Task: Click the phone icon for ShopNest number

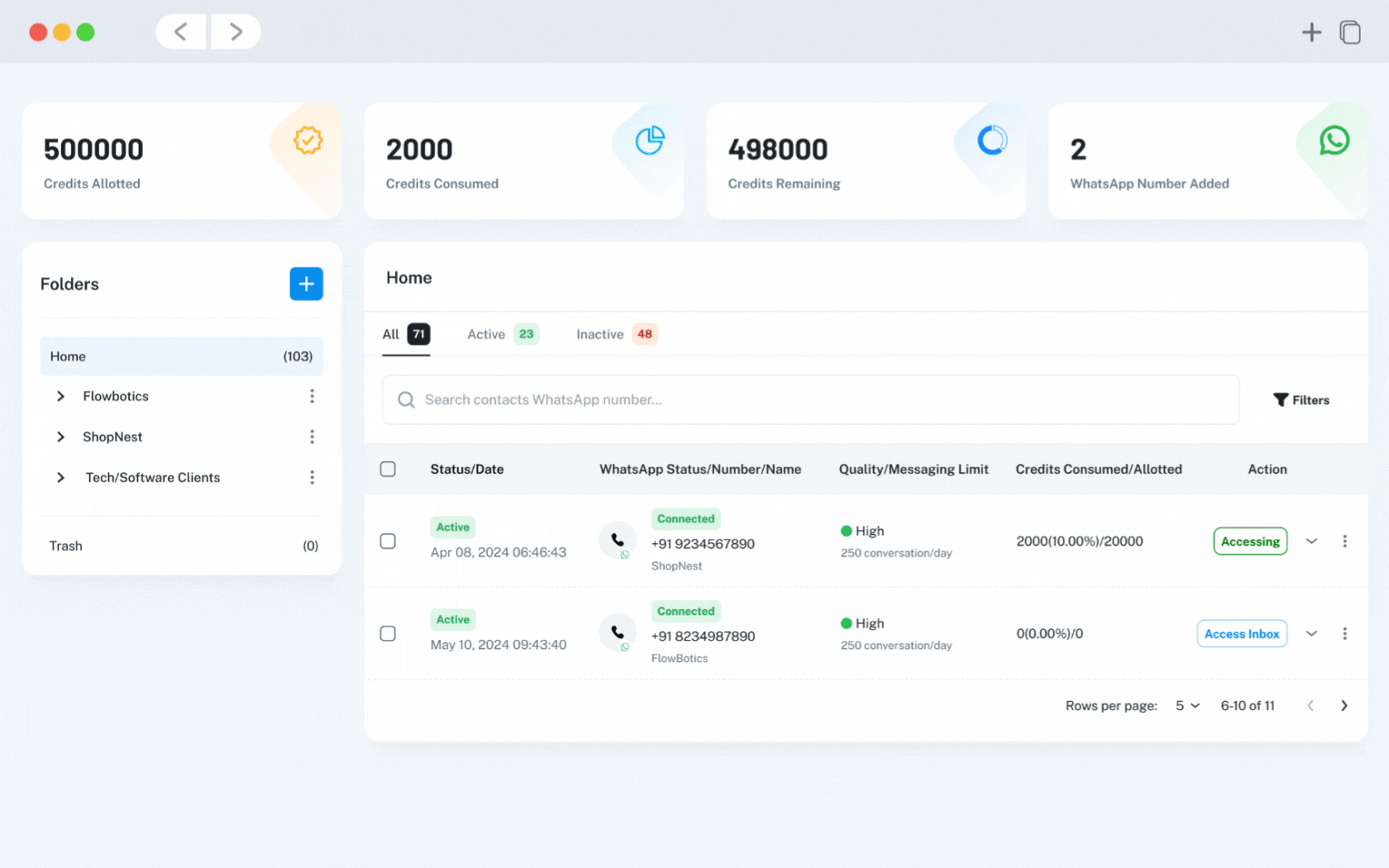Action: [617, 540]
